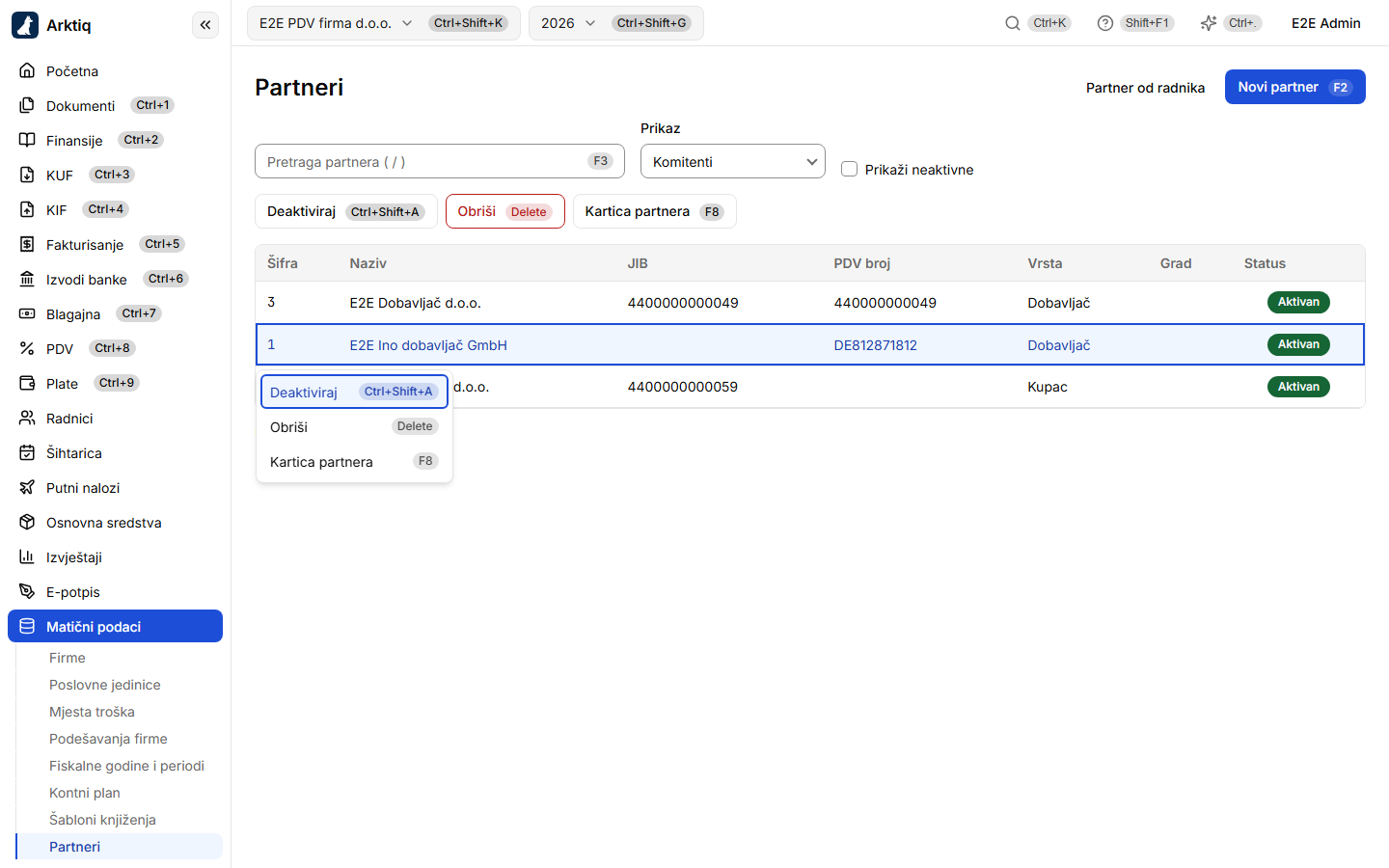Collapse the sidebar with the double-chevron icon
Viewport: 1389px width, 868px height.
tap(205, 25)
